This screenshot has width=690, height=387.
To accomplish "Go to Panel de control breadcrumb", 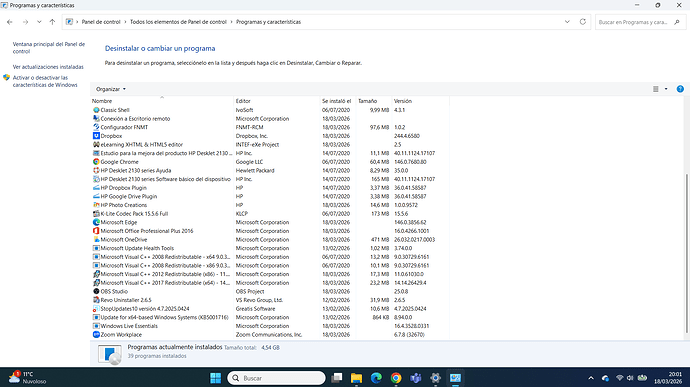I will coord(101,22).
